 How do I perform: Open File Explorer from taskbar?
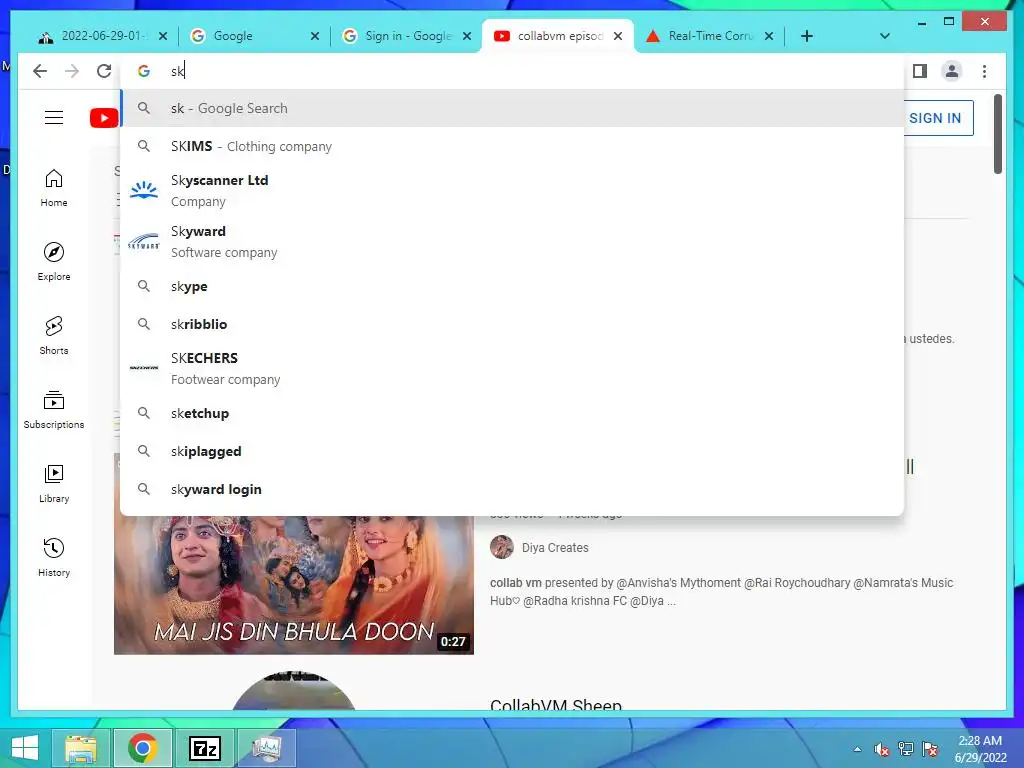[81, 748]
